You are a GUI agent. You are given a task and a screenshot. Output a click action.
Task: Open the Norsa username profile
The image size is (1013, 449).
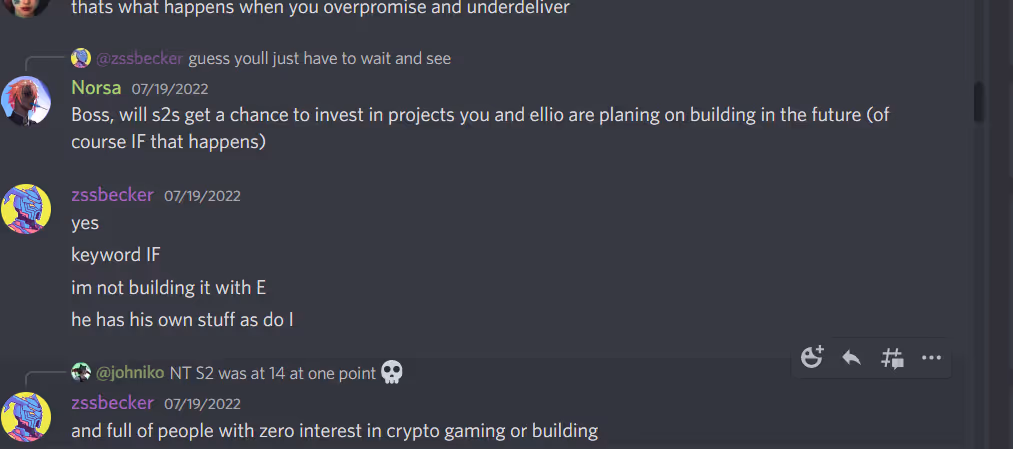(x=96, y=87)
